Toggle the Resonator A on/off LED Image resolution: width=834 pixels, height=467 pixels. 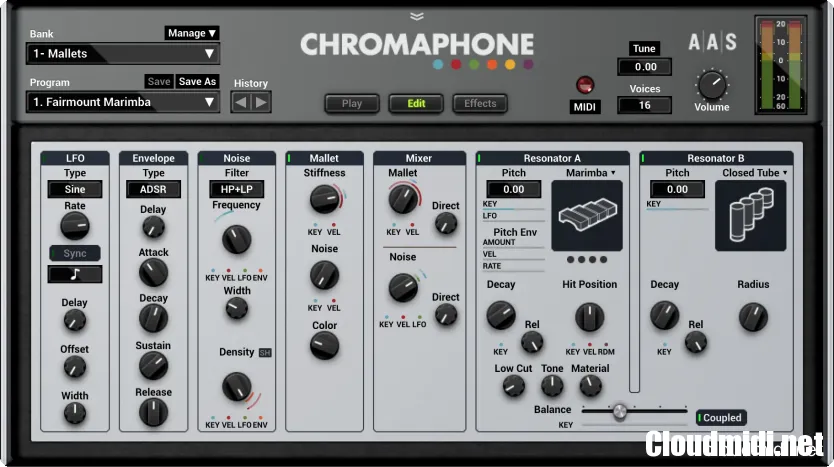pyautogui.click(x=481, y=158)
